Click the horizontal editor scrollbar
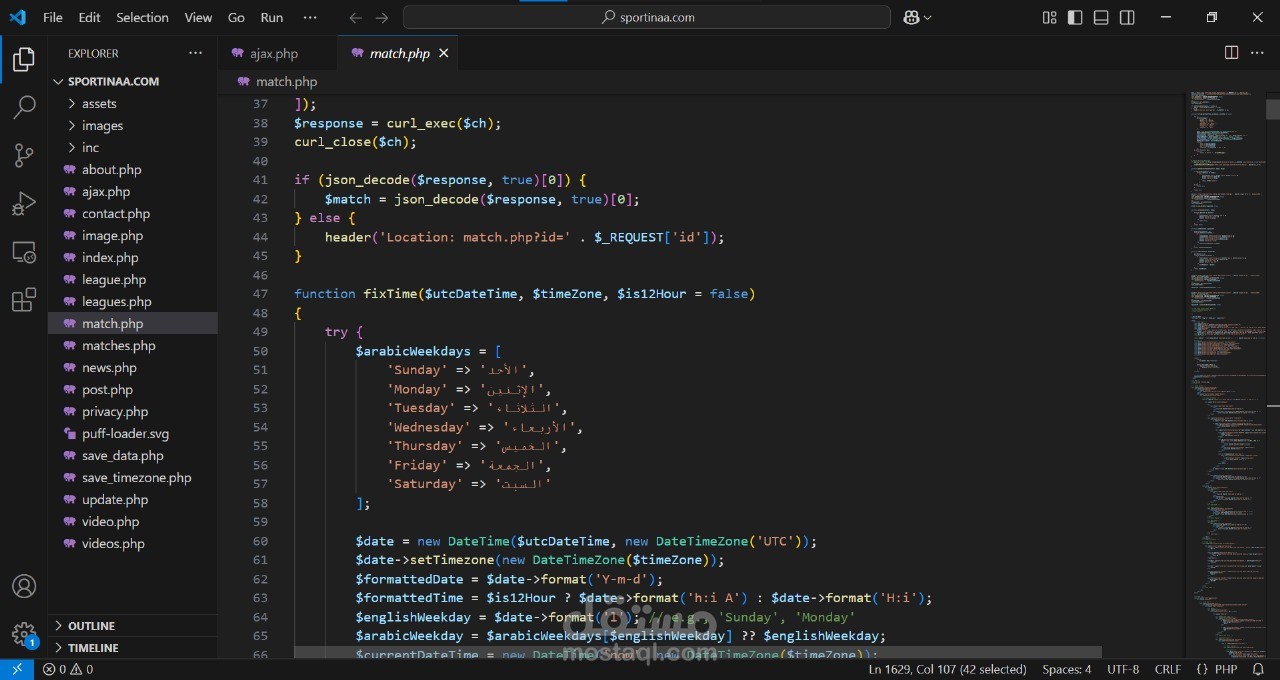Screen dimensions: 1280x680 tap(698, 652)
